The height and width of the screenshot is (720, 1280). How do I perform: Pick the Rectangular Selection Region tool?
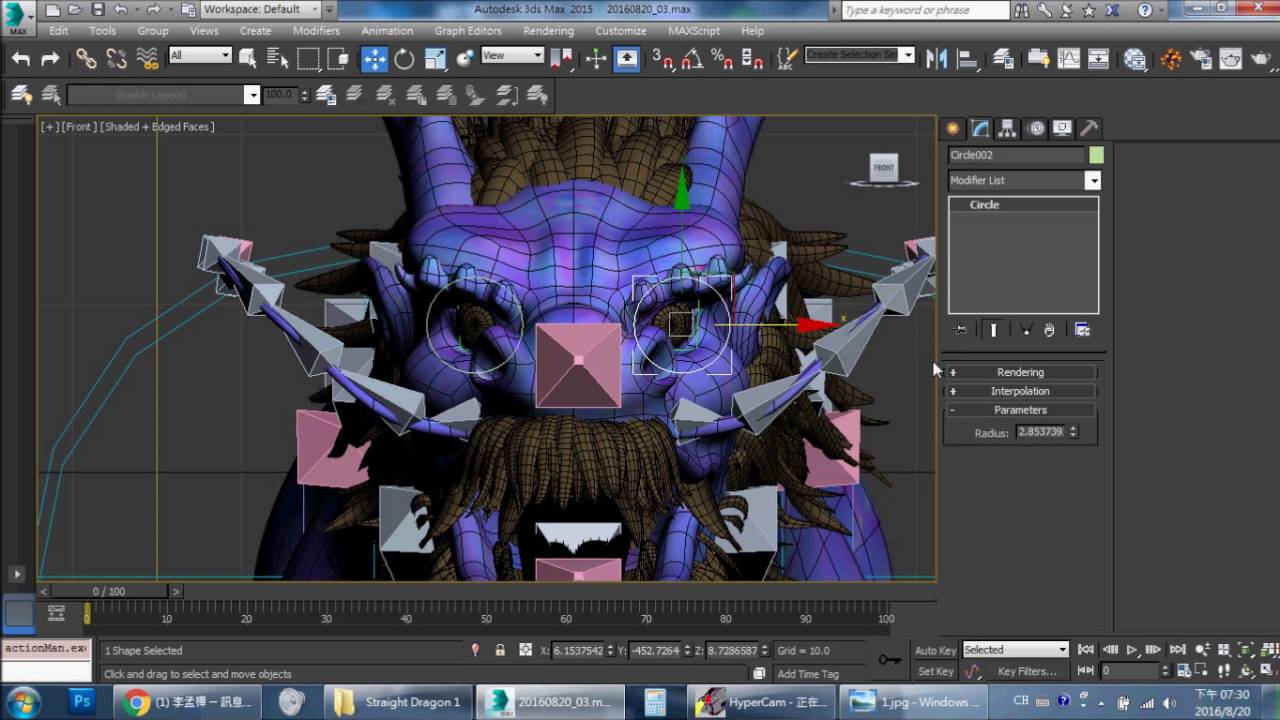pyautogui.click(x=308, y=59)
